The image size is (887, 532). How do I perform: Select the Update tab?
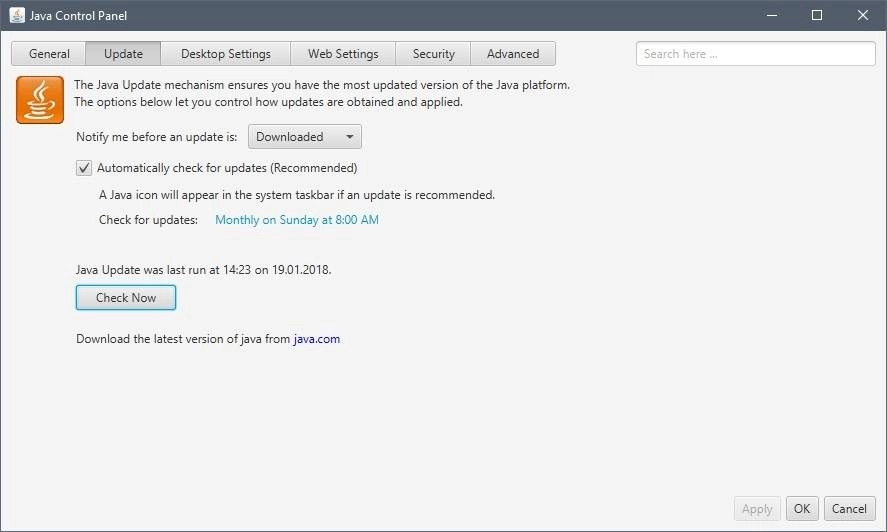click(x=123, y=54)
